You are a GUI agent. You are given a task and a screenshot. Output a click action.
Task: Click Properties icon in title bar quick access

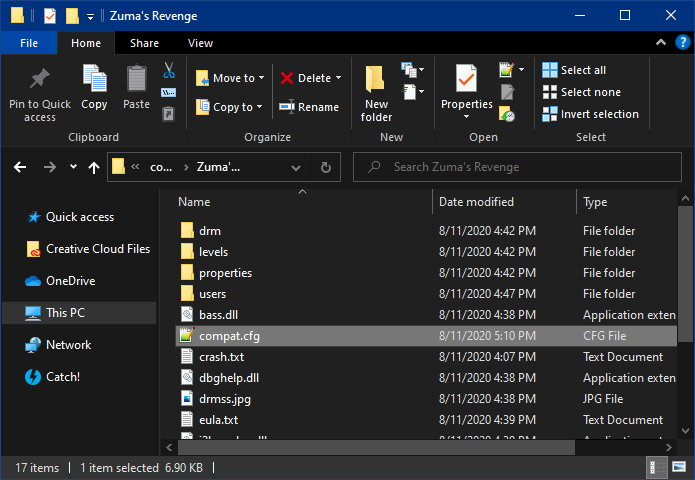[x=50, y=16]
